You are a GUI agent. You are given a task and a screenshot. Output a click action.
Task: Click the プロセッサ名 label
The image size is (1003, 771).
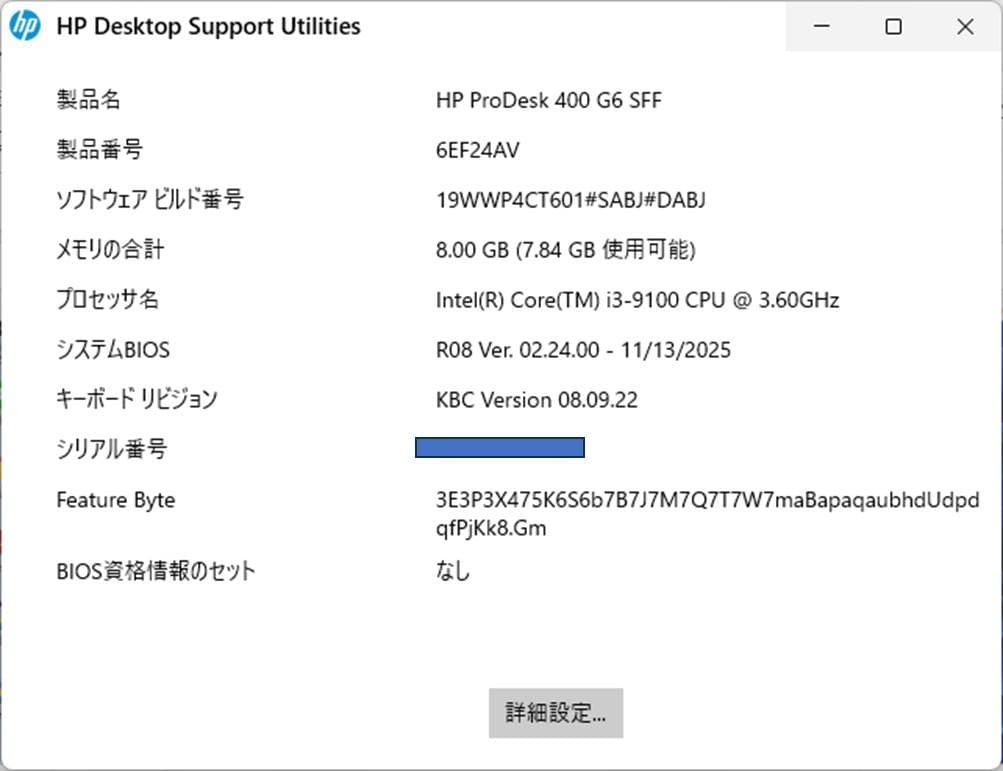coord(107,299)
